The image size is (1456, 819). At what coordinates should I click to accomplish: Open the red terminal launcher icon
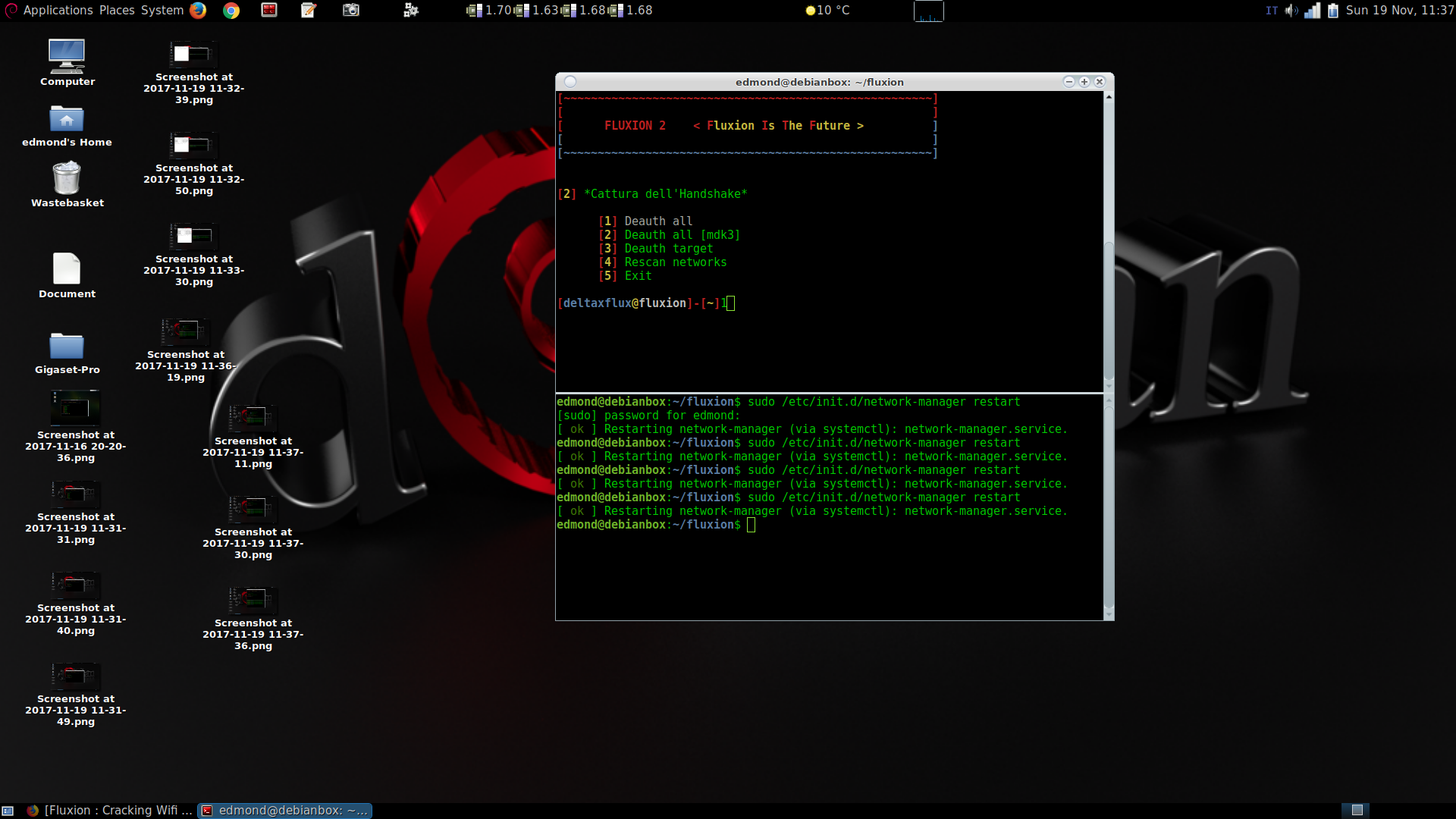pyautogui.click(x=269, y=10)
